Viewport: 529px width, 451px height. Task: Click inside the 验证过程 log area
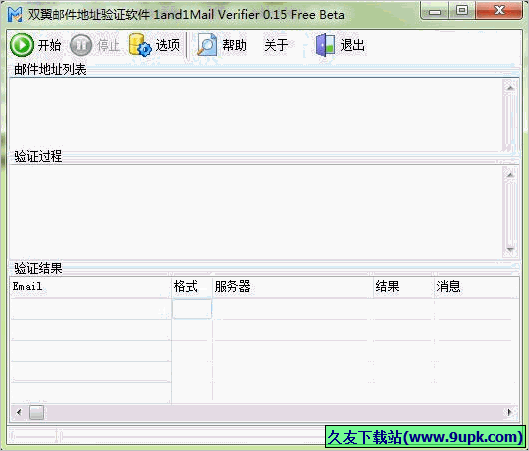tap(256, 212)
